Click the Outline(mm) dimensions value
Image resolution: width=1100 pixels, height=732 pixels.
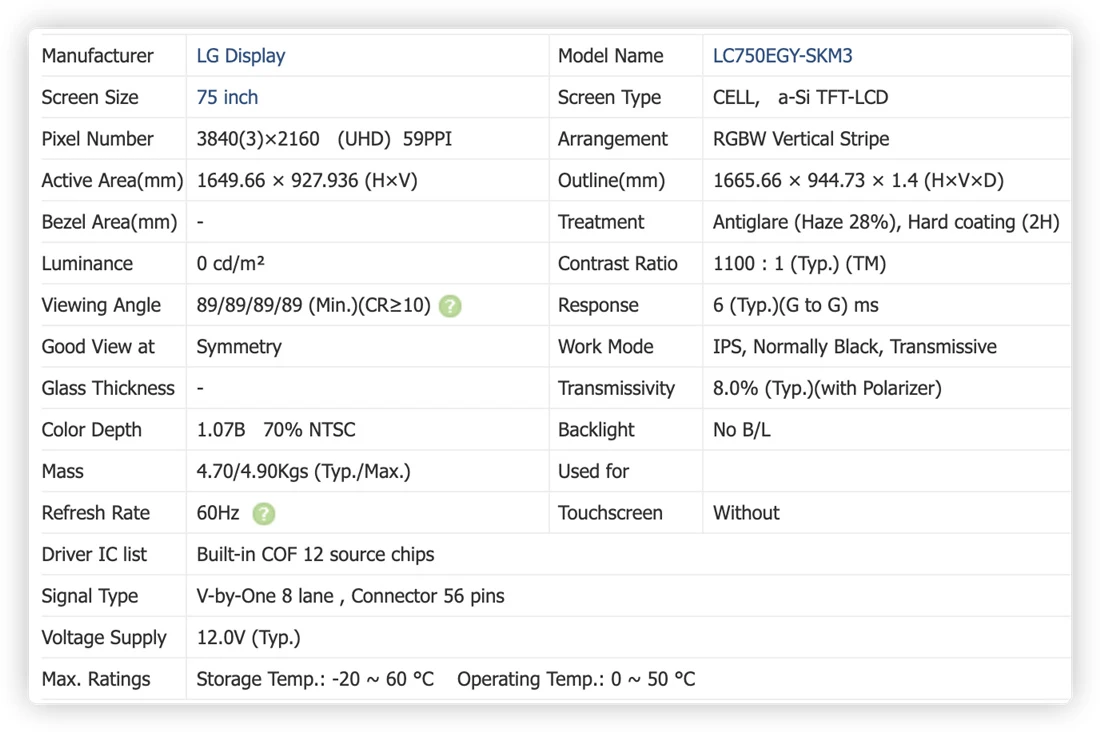point(858,180)
